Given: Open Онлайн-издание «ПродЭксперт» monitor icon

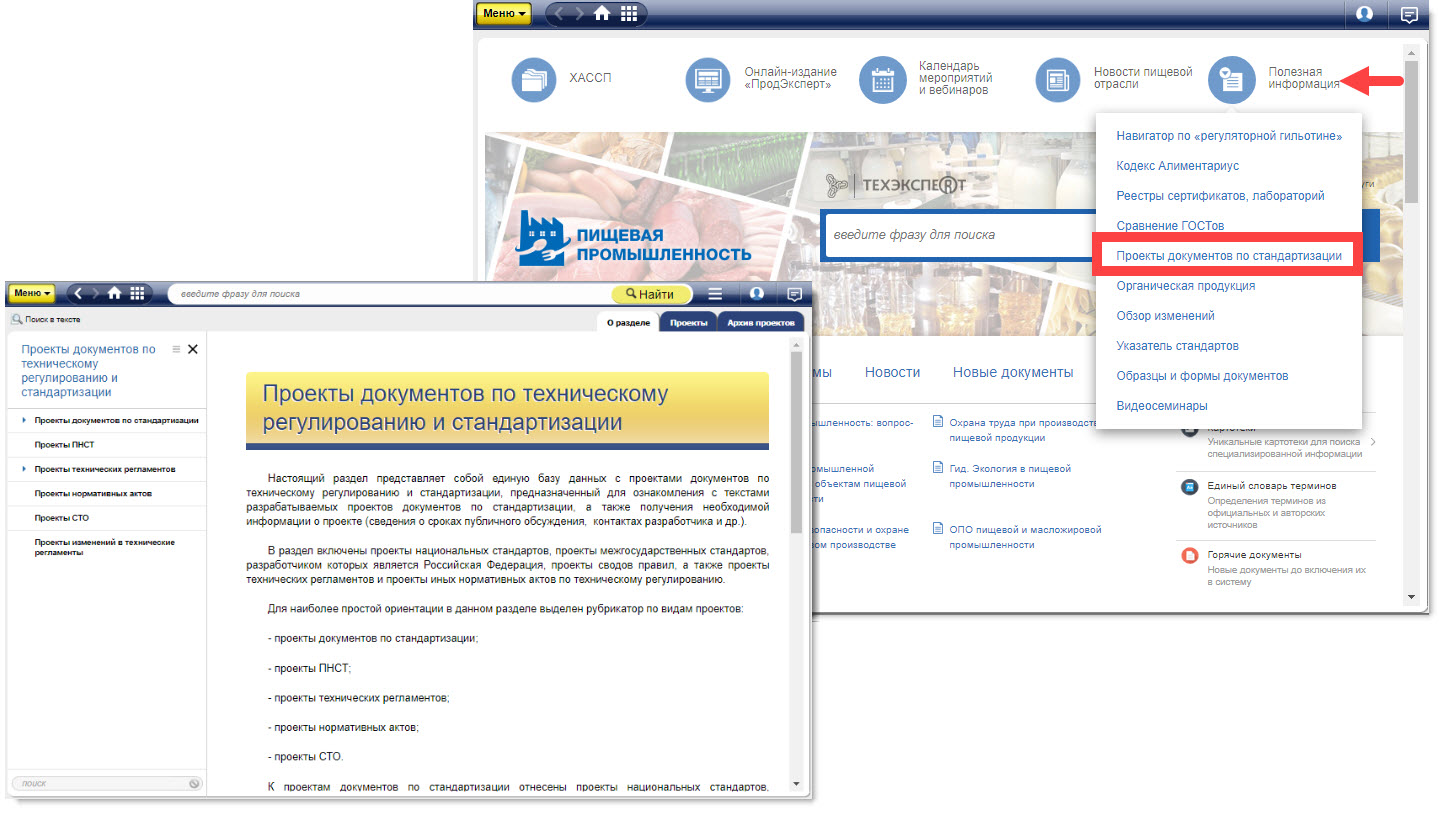Looking at the screenshot, I should (708, 79).
